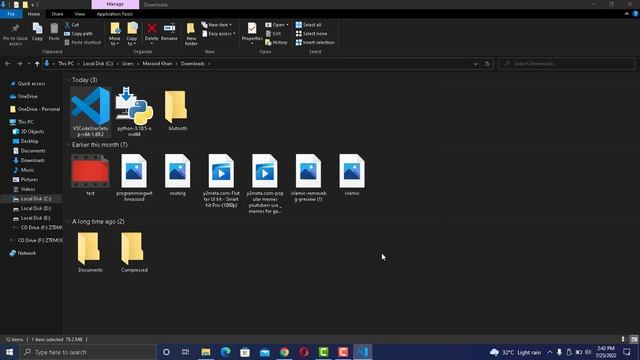Click the Manage contextual tab
The height and width of the screenshot is (360, 640).
[115, 4]
